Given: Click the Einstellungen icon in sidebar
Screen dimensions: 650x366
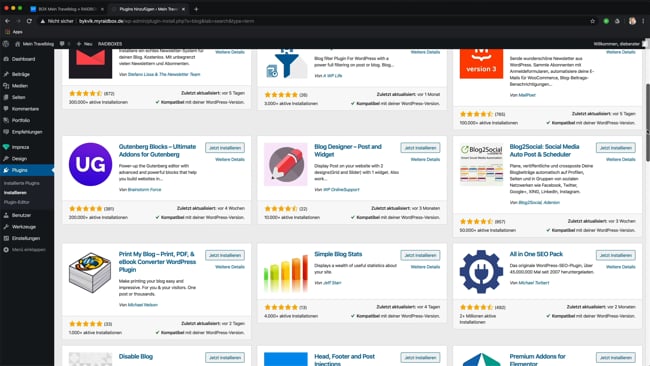Looking at the screenshot, I should [x=6, y=239].
